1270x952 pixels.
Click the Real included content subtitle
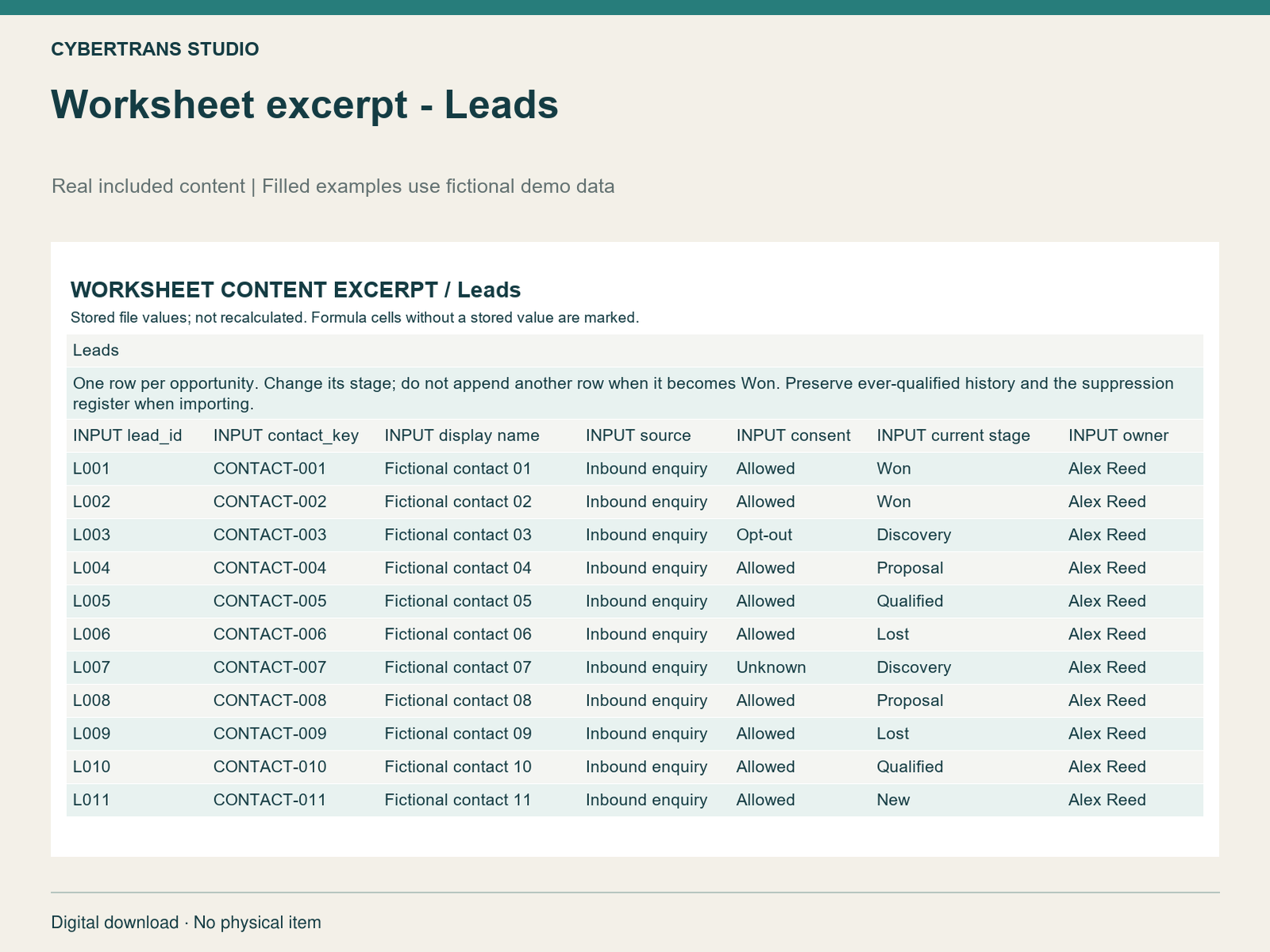pos(333,186)
